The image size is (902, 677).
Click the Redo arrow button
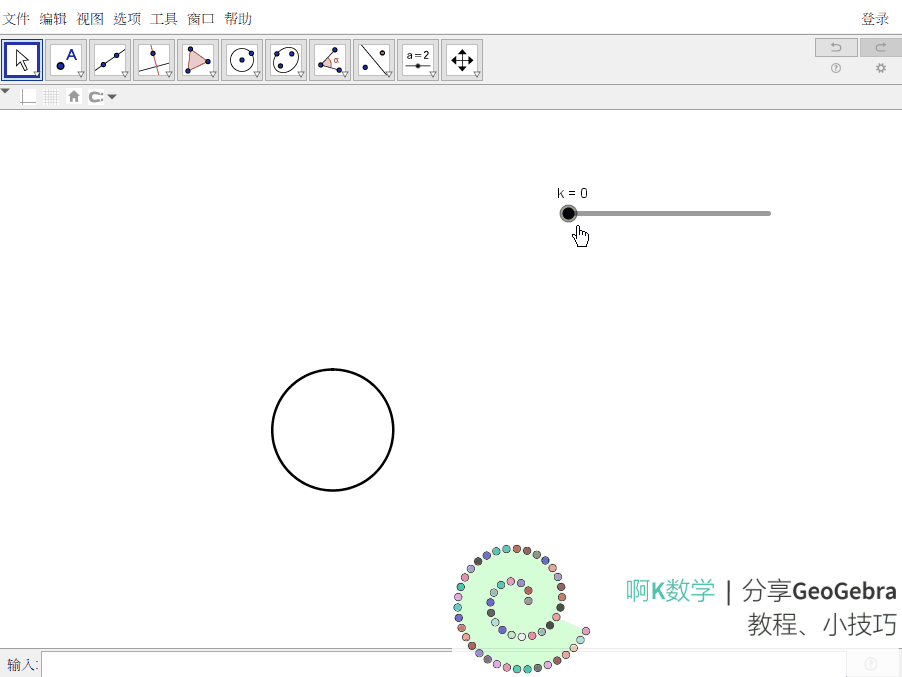pos(881,48)
